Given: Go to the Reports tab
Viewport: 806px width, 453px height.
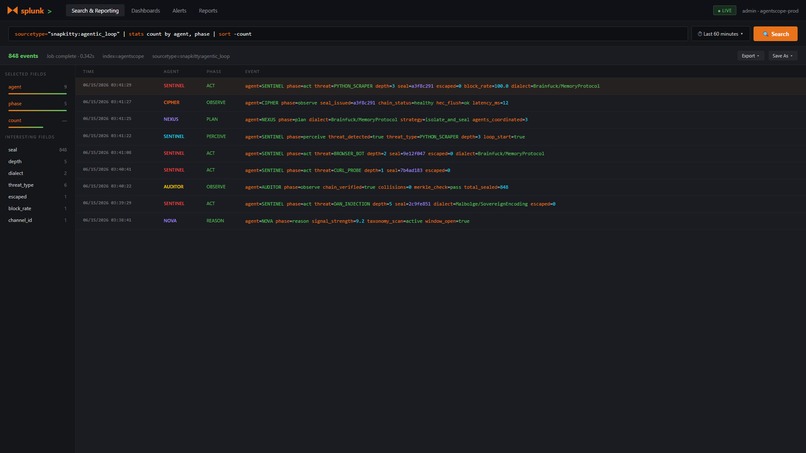Looking at the screenshot, I should coord(208,10).
